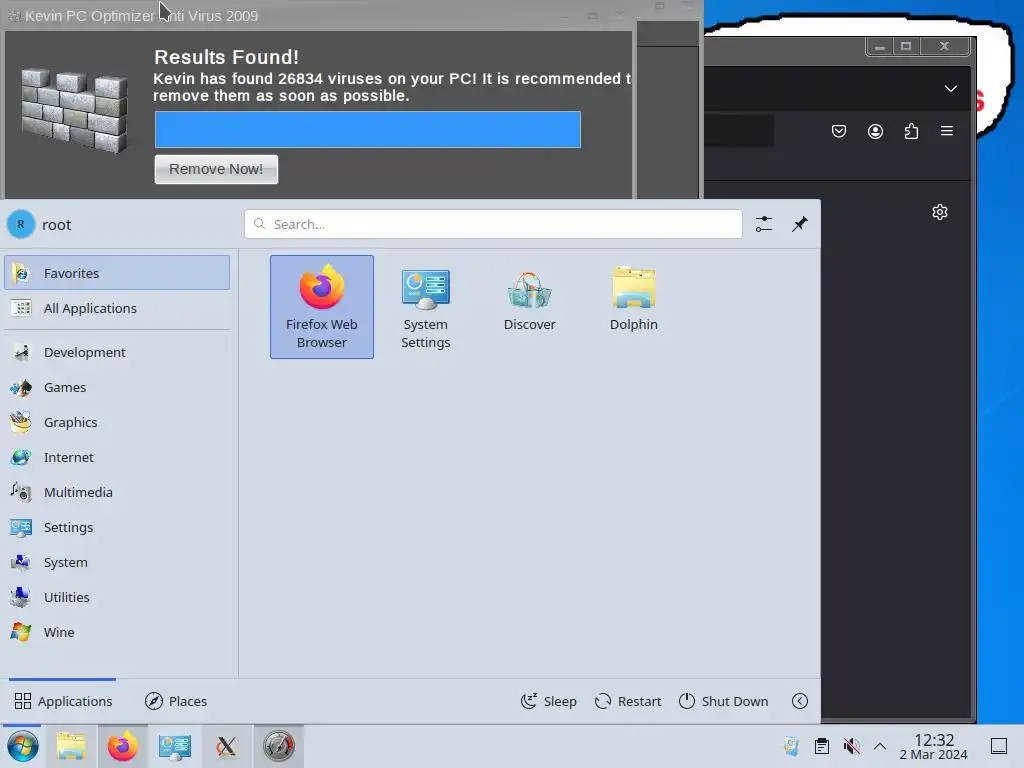This screenshot has width=1024, height=768.
Task: Configure the application launcher settings icon
Action: [x=763, y=224]
